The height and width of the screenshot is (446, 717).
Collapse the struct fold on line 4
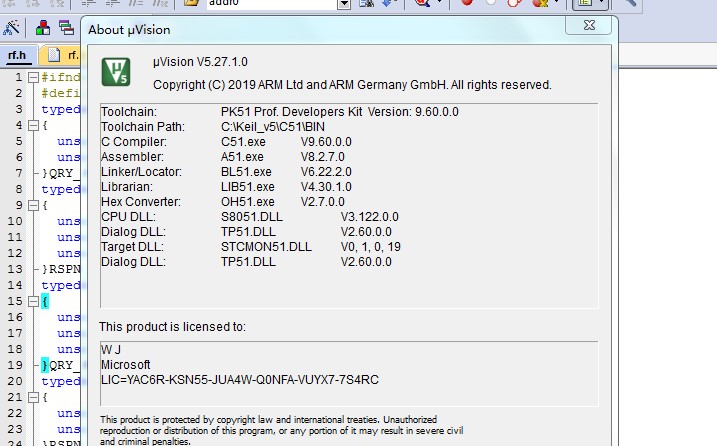point(33,125)
